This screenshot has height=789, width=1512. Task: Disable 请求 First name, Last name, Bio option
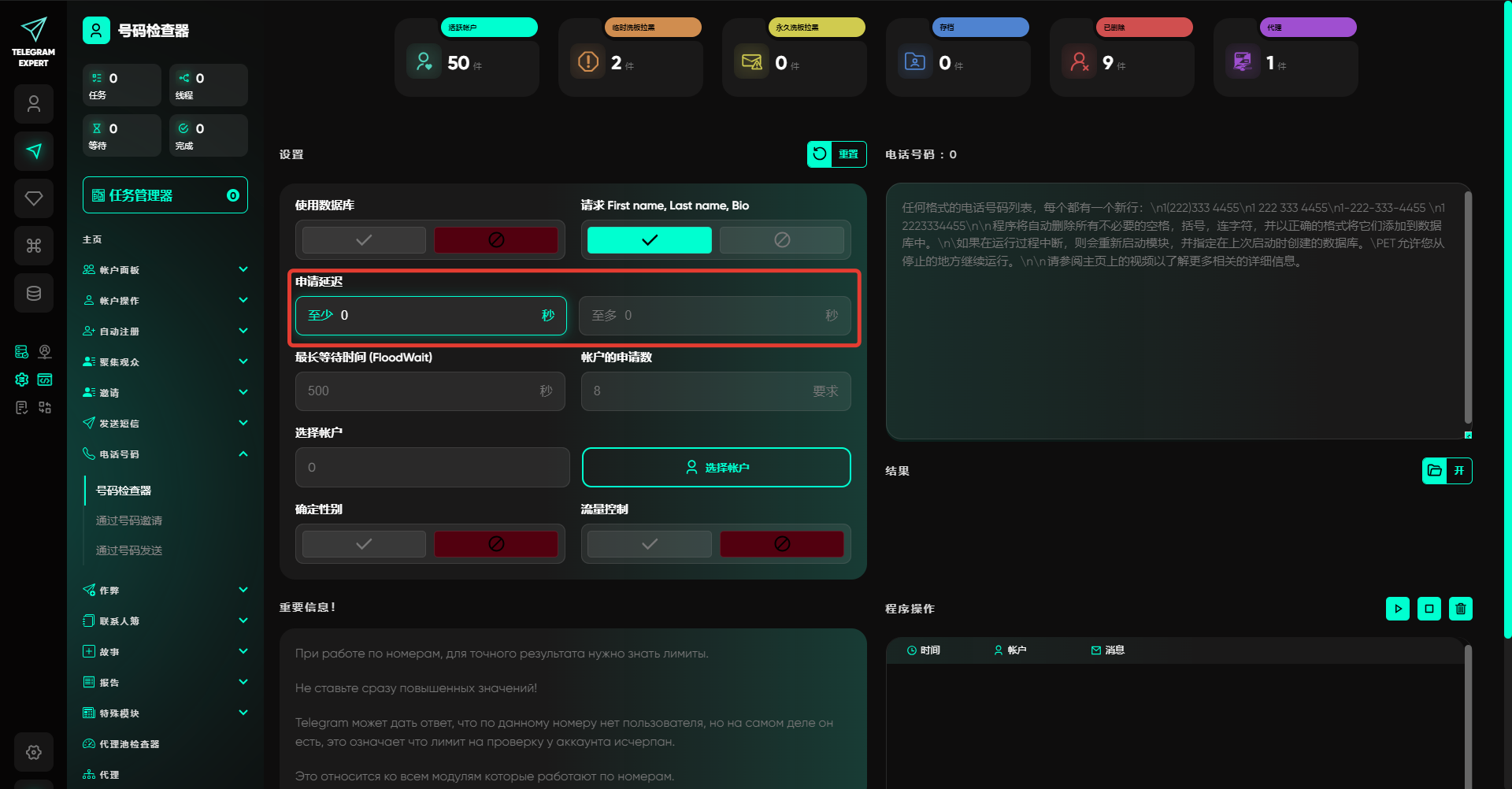pyautogui.click(x=781, y=240)
